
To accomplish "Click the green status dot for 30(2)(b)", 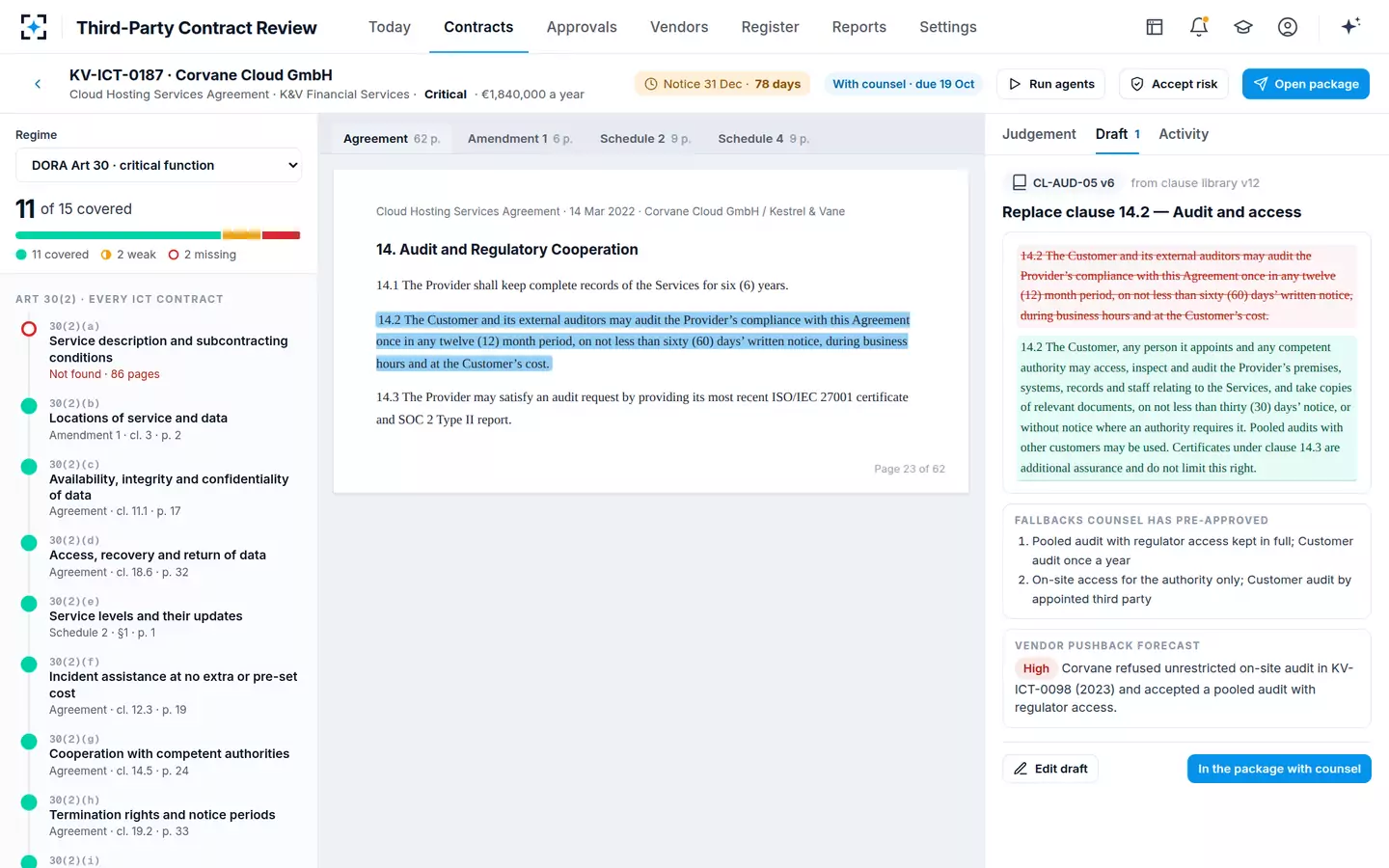I will point(29,406).
